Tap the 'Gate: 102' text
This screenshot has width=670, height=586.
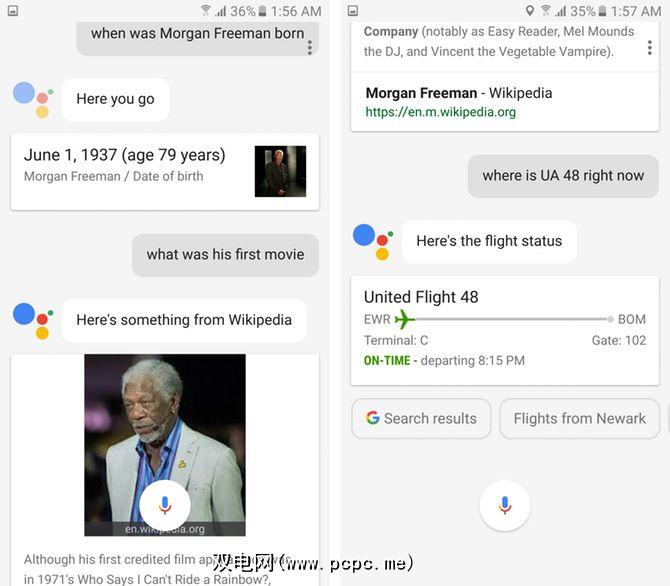coord(619,340)
